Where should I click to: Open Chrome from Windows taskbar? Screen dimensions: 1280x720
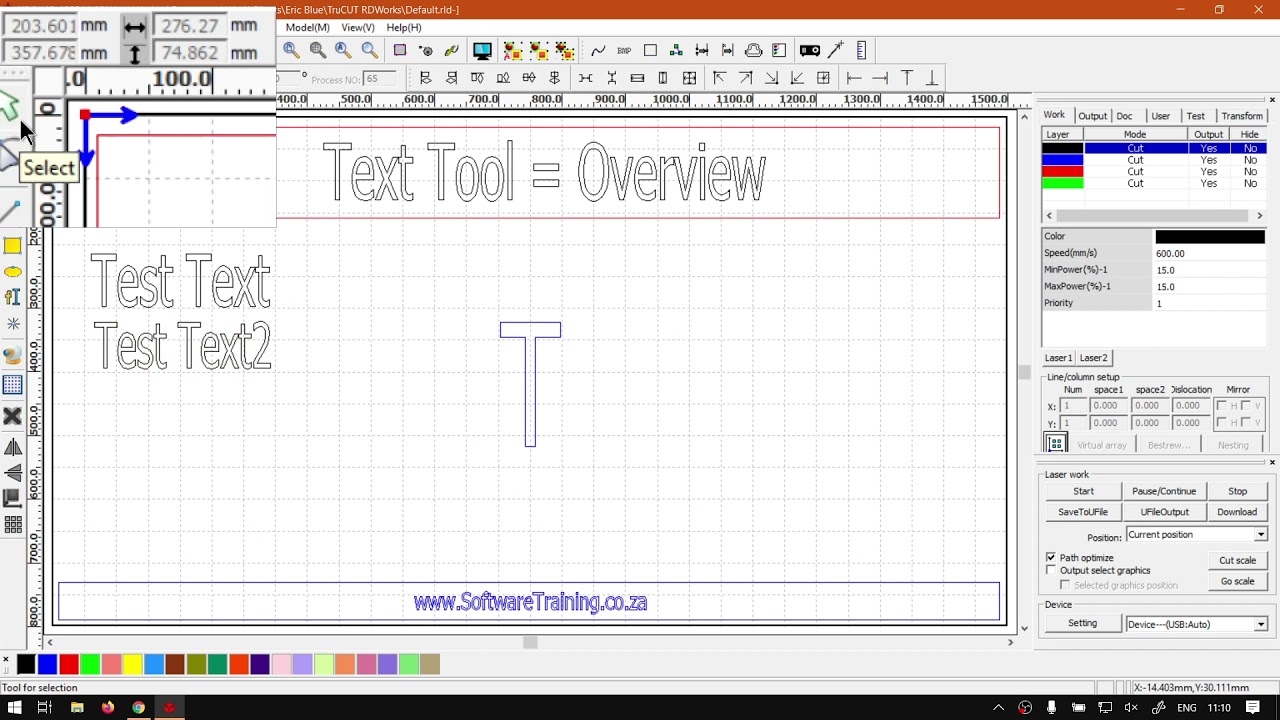(x=138, y=707)
